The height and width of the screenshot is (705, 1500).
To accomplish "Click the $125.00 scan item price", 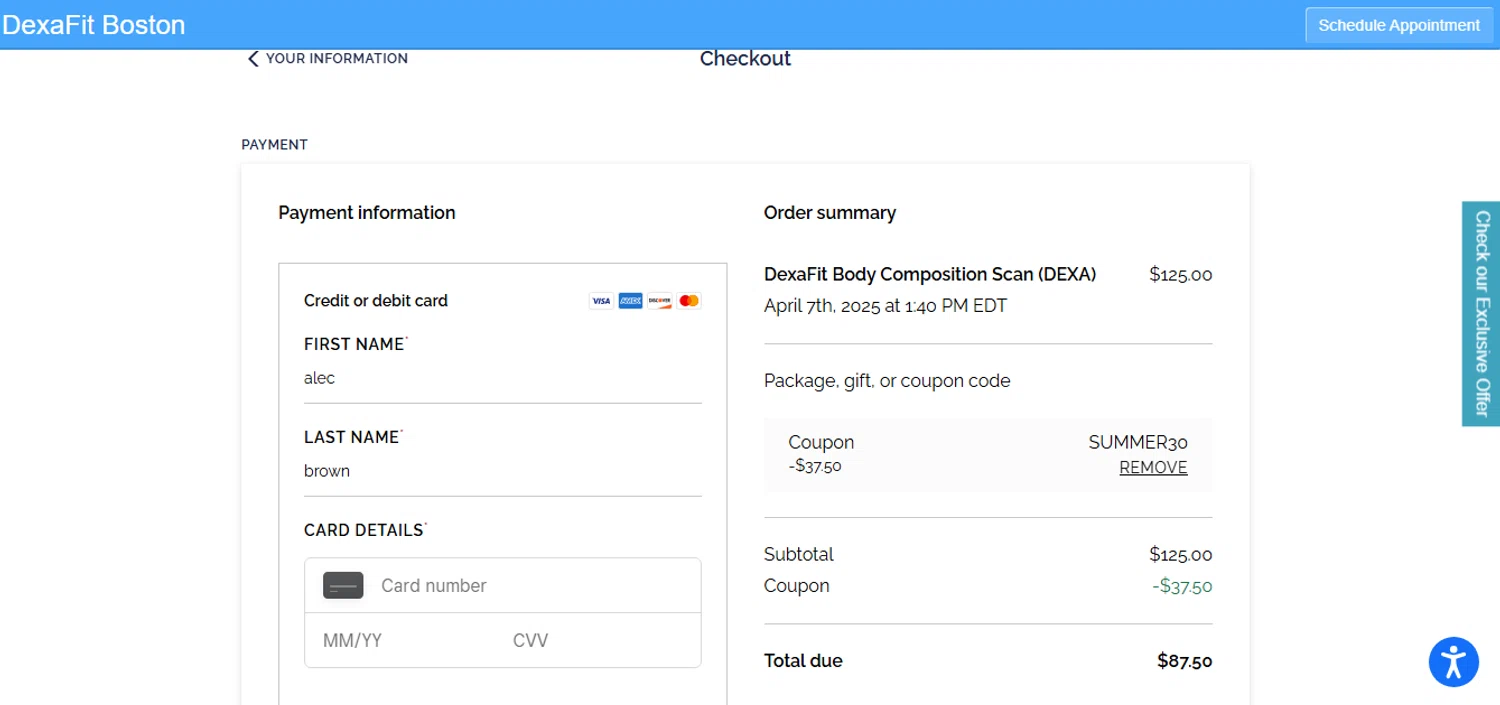I will pyautogui.click(x=1181, y=275).
